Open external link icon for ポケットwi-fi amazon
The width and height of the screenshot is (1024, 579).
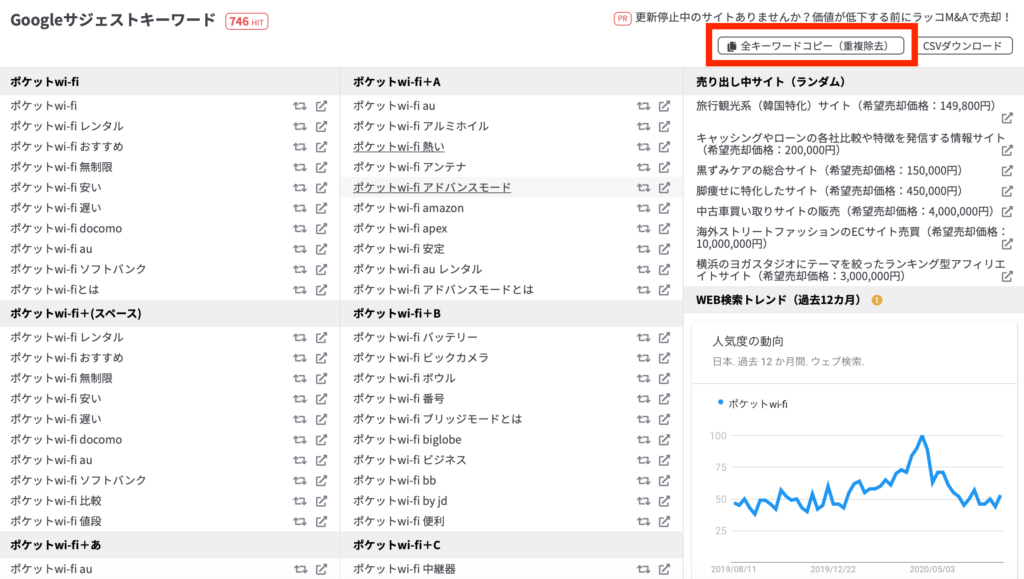click(664, 208)
